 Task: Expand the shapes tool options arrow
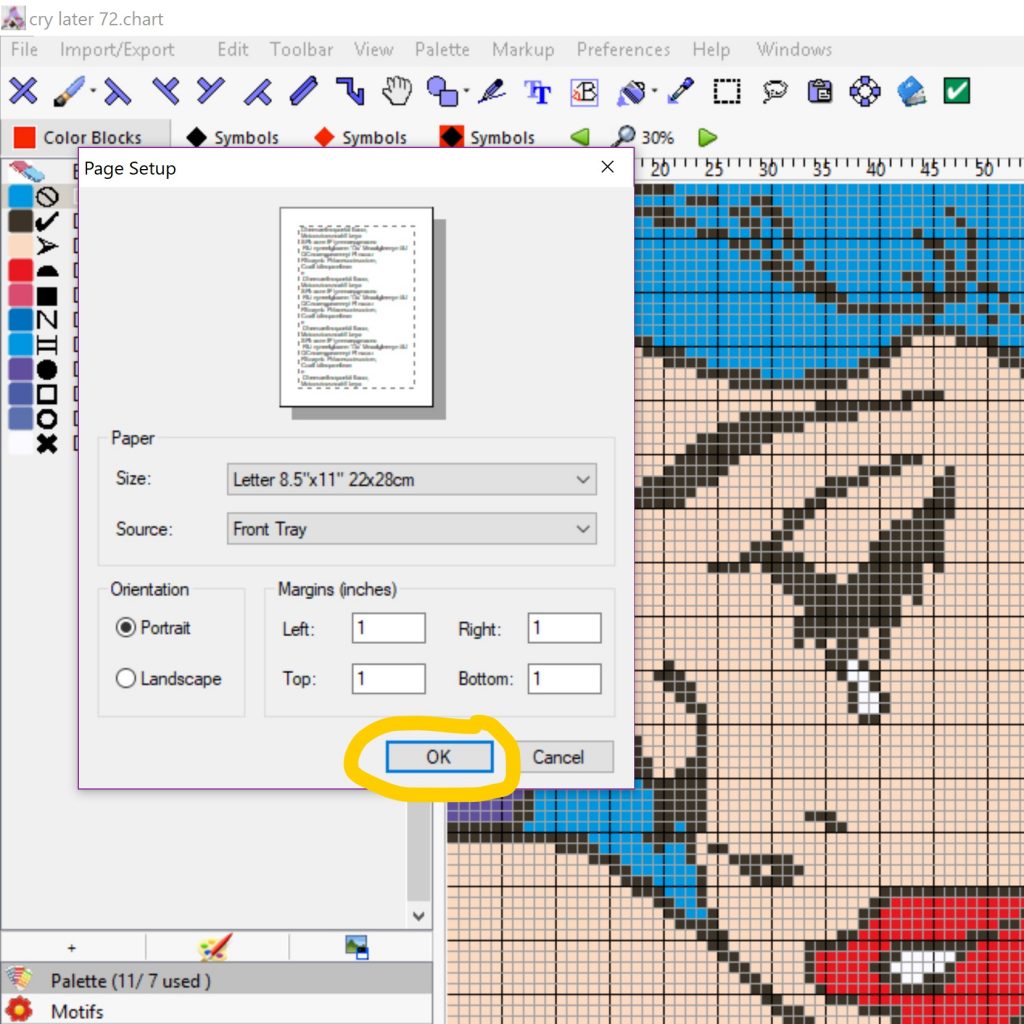pyautogui.click(x=466, y=91)
